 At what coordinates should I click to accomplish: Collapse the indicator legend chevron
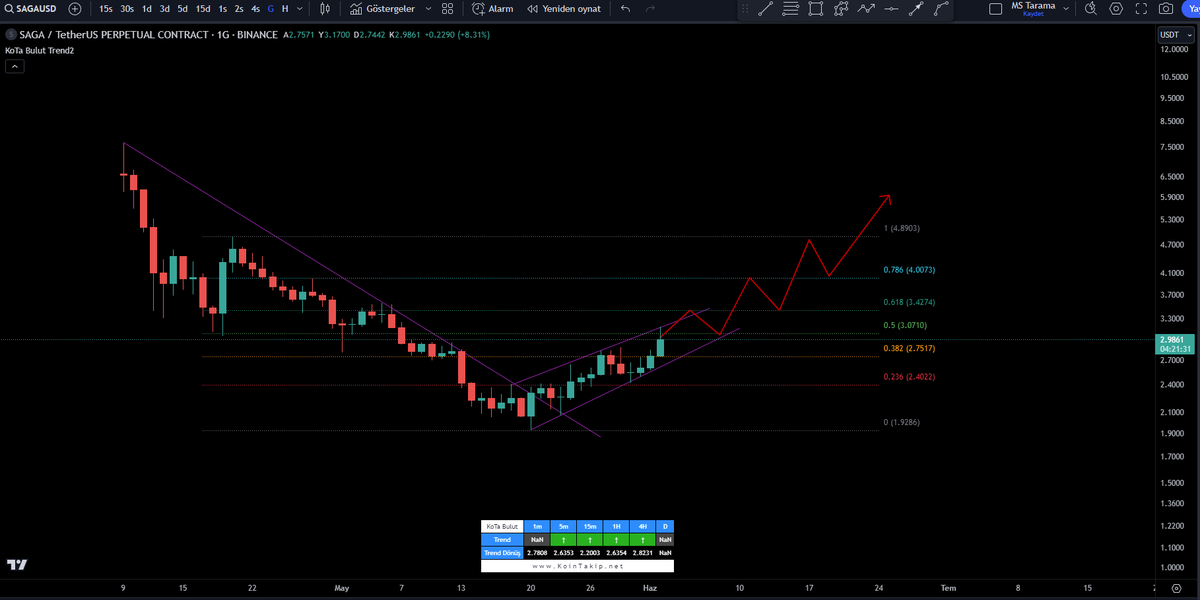tap(15, 66)
